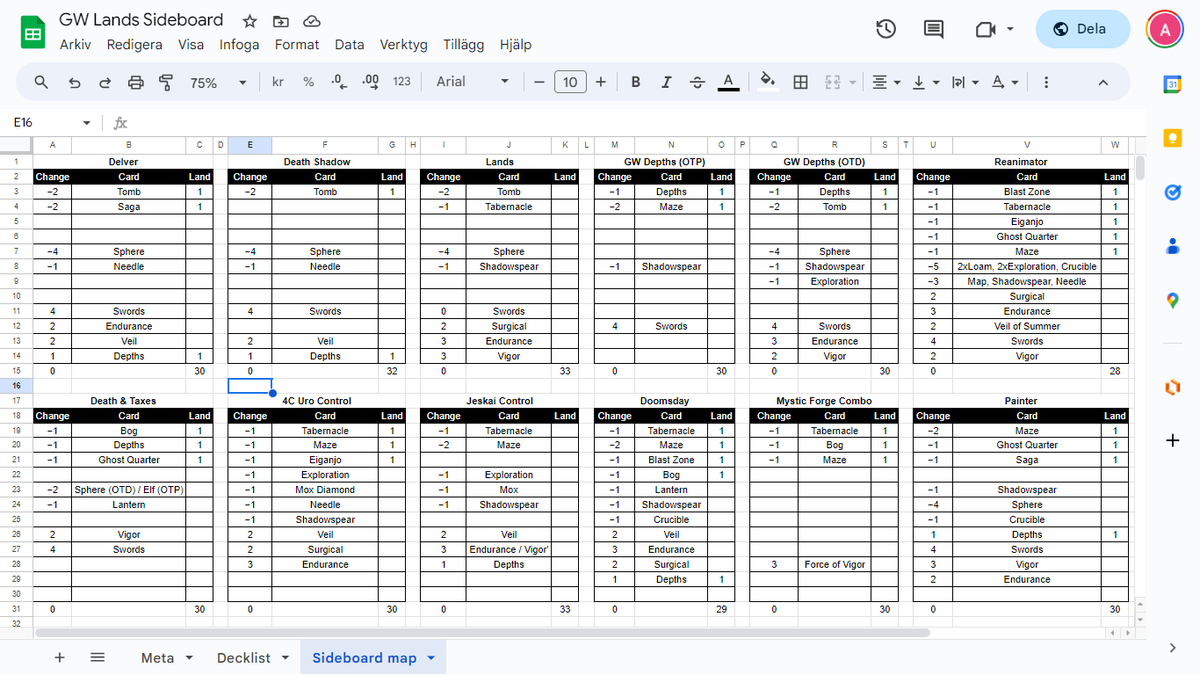This screenshot has height=675, width=1200.
Task: Get add-ons with the plus icon
Action: coord(1173,440)
